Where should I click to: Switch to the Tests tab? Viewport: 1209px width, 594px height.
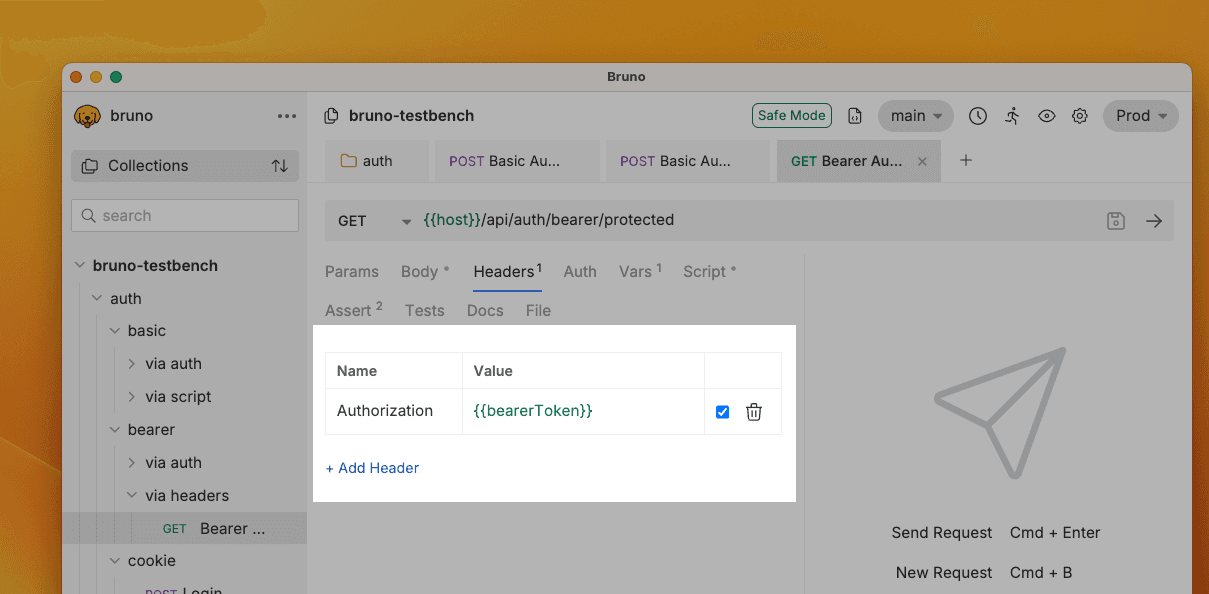(424, 311)
